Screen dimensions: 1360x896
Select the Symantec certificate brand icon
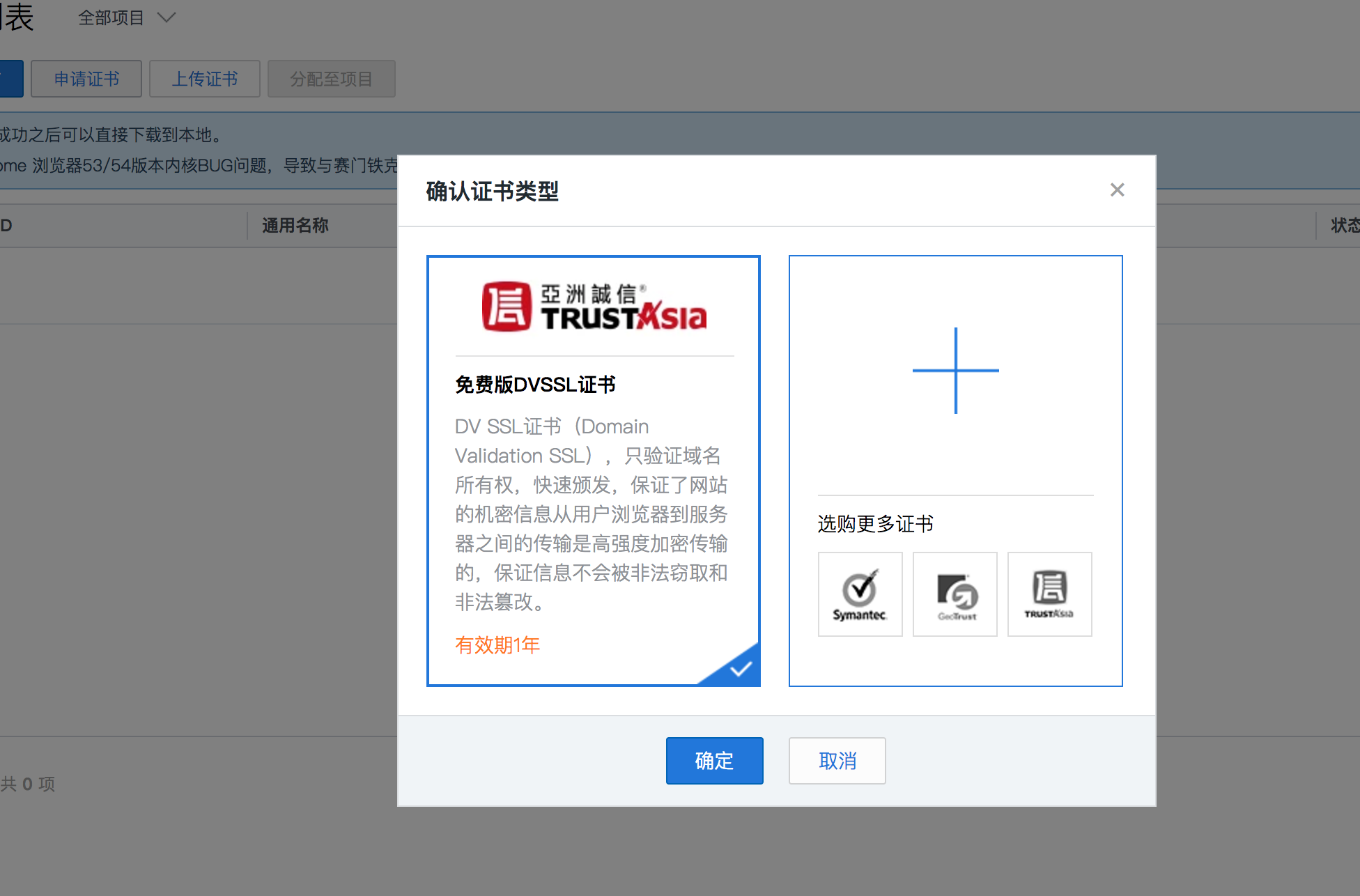[860, 594]
